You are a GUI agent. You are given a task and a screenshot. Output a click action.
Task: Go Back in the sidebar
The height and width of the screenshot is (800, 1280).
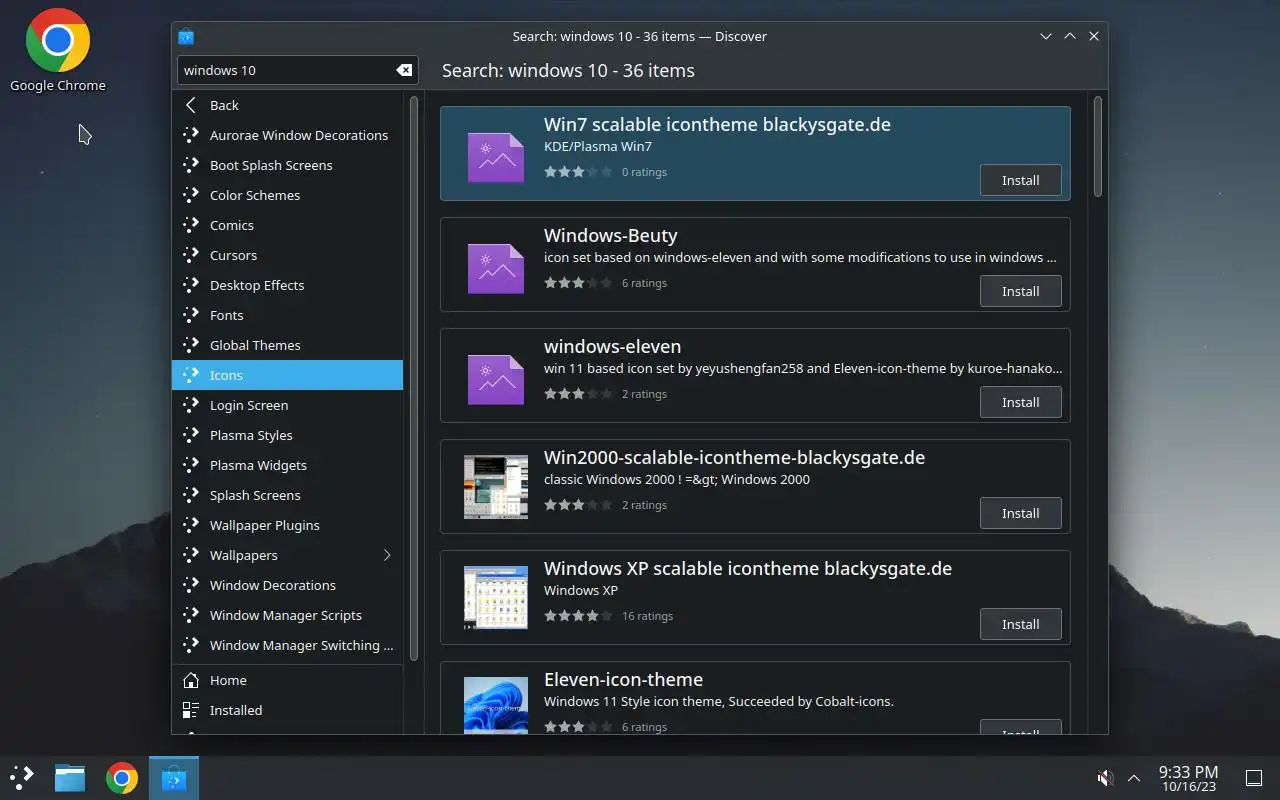[288, 105]
